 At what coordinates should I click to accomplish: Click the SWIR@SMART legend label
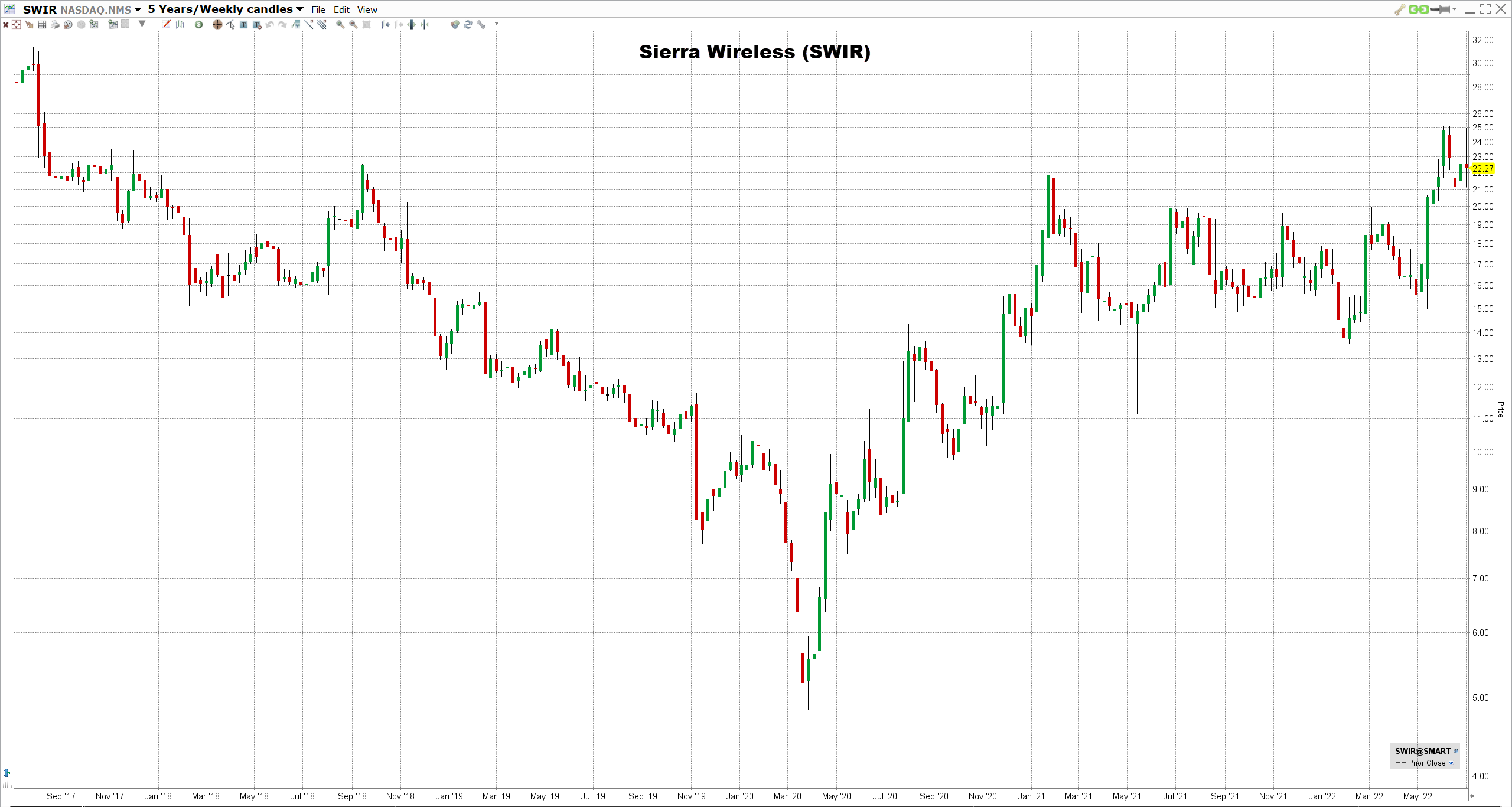1422,751
